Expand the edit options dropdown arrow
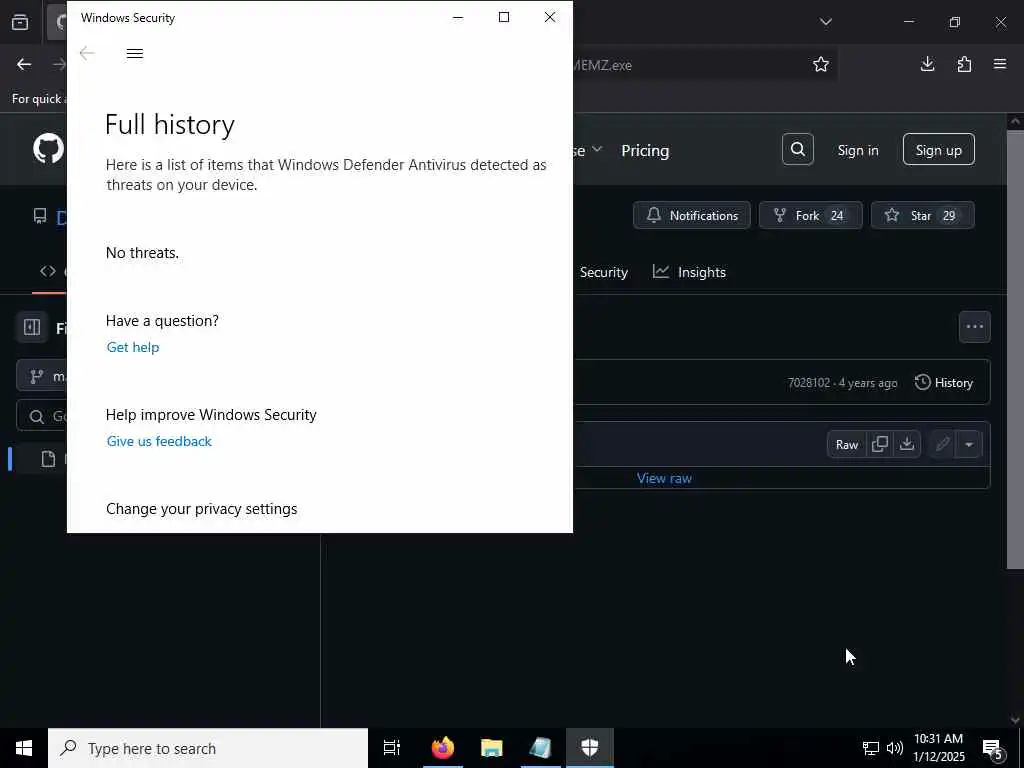The width and height of the screenshot is (1024, 768). (x=968, y=445)
